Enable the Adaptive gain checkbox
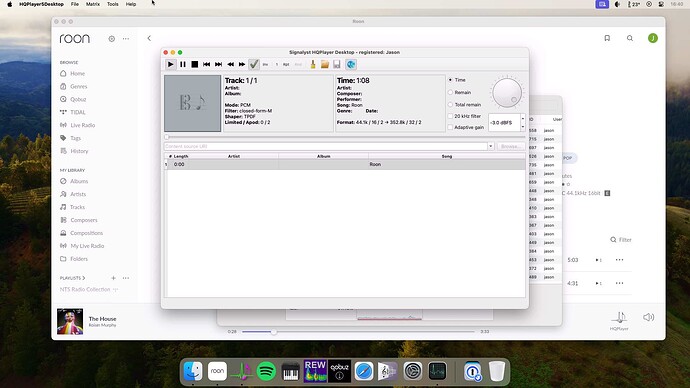The width and height of the screenshot is (690, 388). coord(450,127)
